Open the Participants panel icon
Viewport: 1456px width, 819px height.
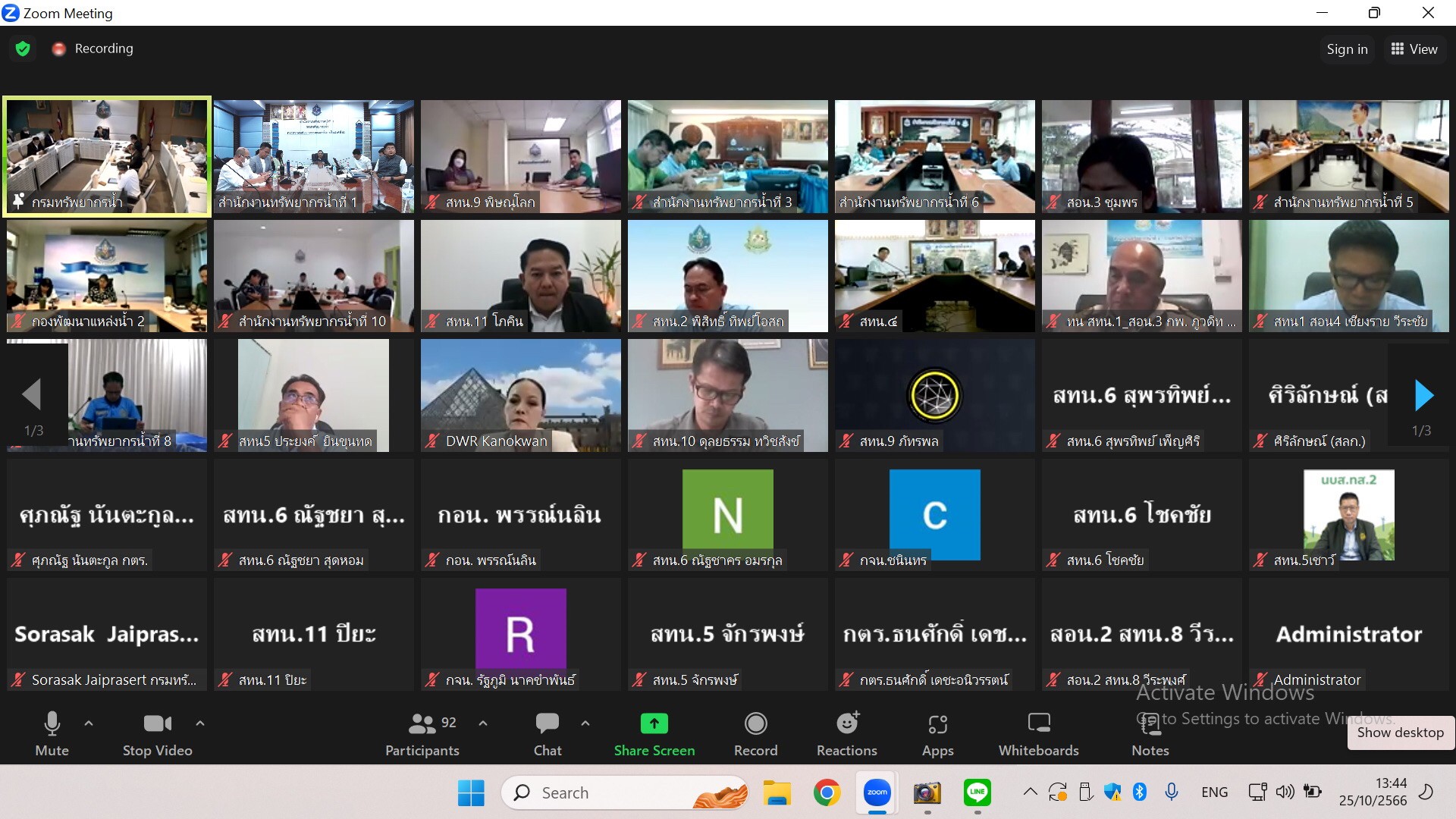[x=422, y=724]
